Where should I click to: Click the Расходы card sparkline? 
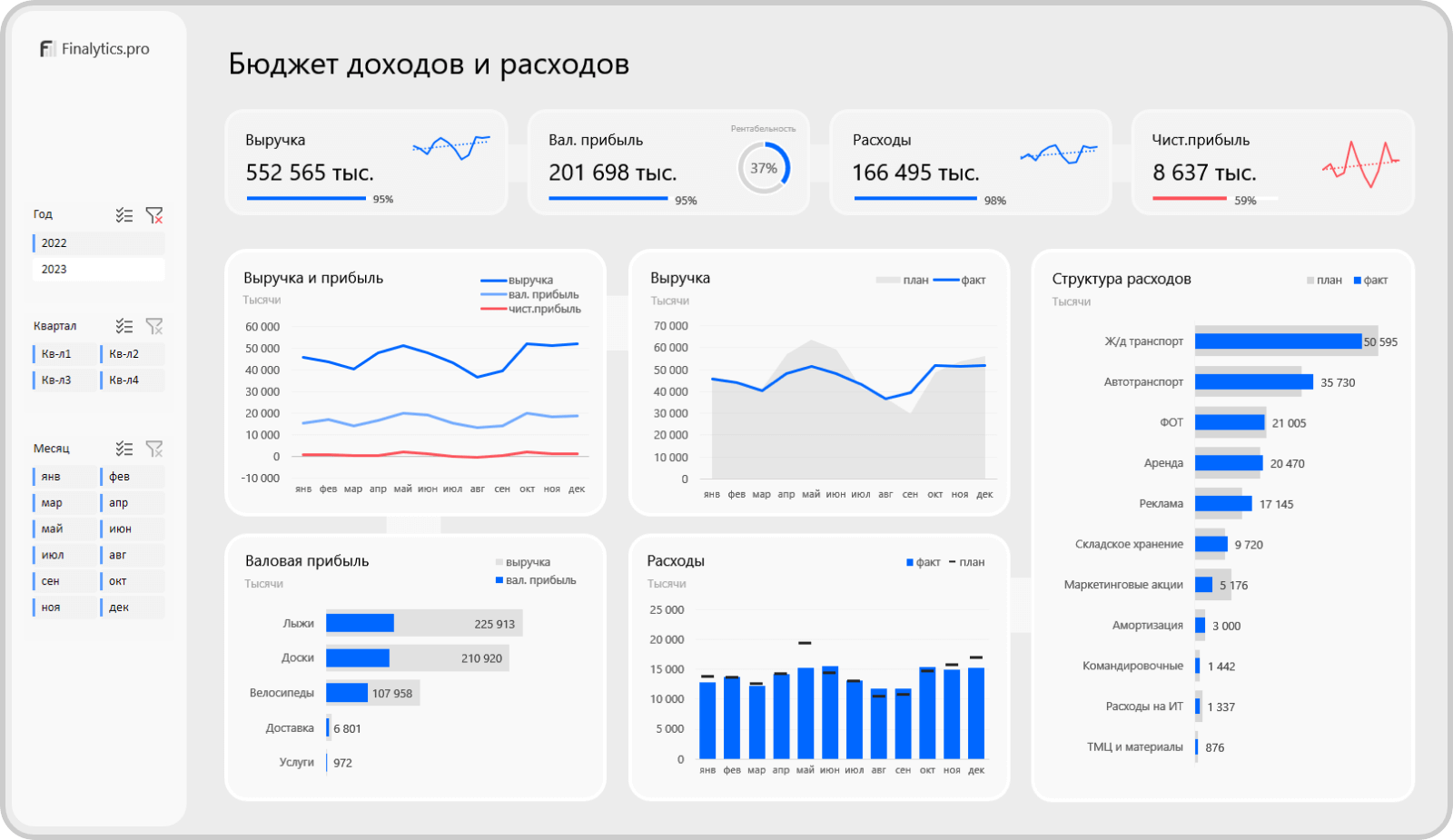point(1059,154)
